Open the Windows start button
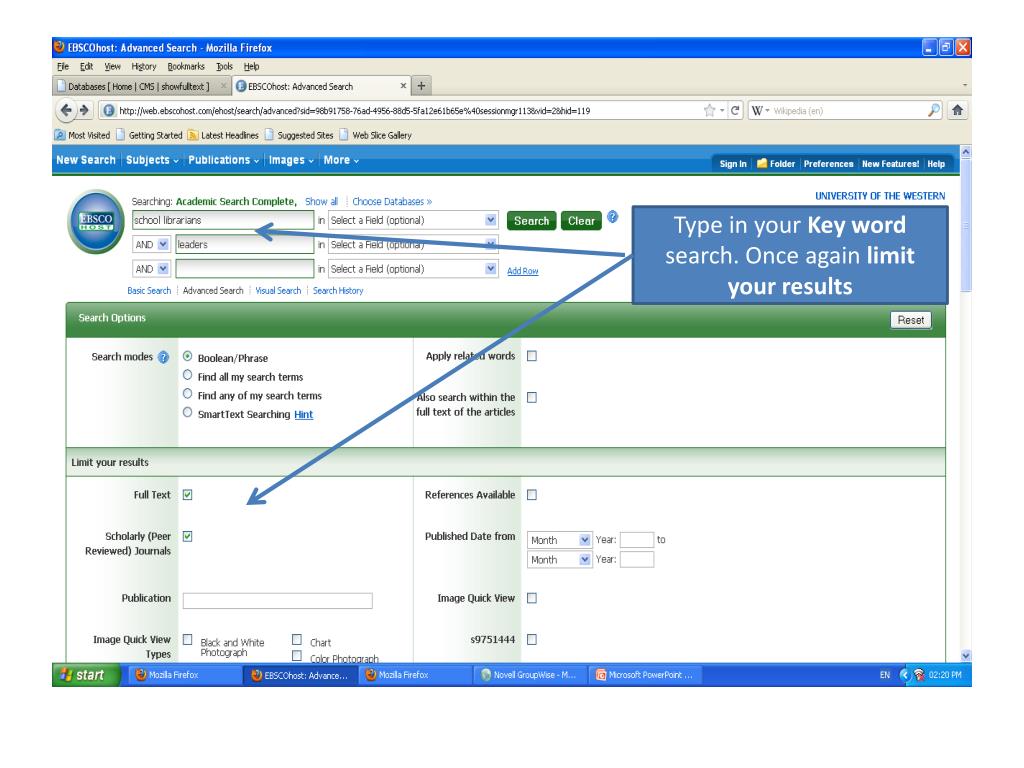 coord(86,675)
